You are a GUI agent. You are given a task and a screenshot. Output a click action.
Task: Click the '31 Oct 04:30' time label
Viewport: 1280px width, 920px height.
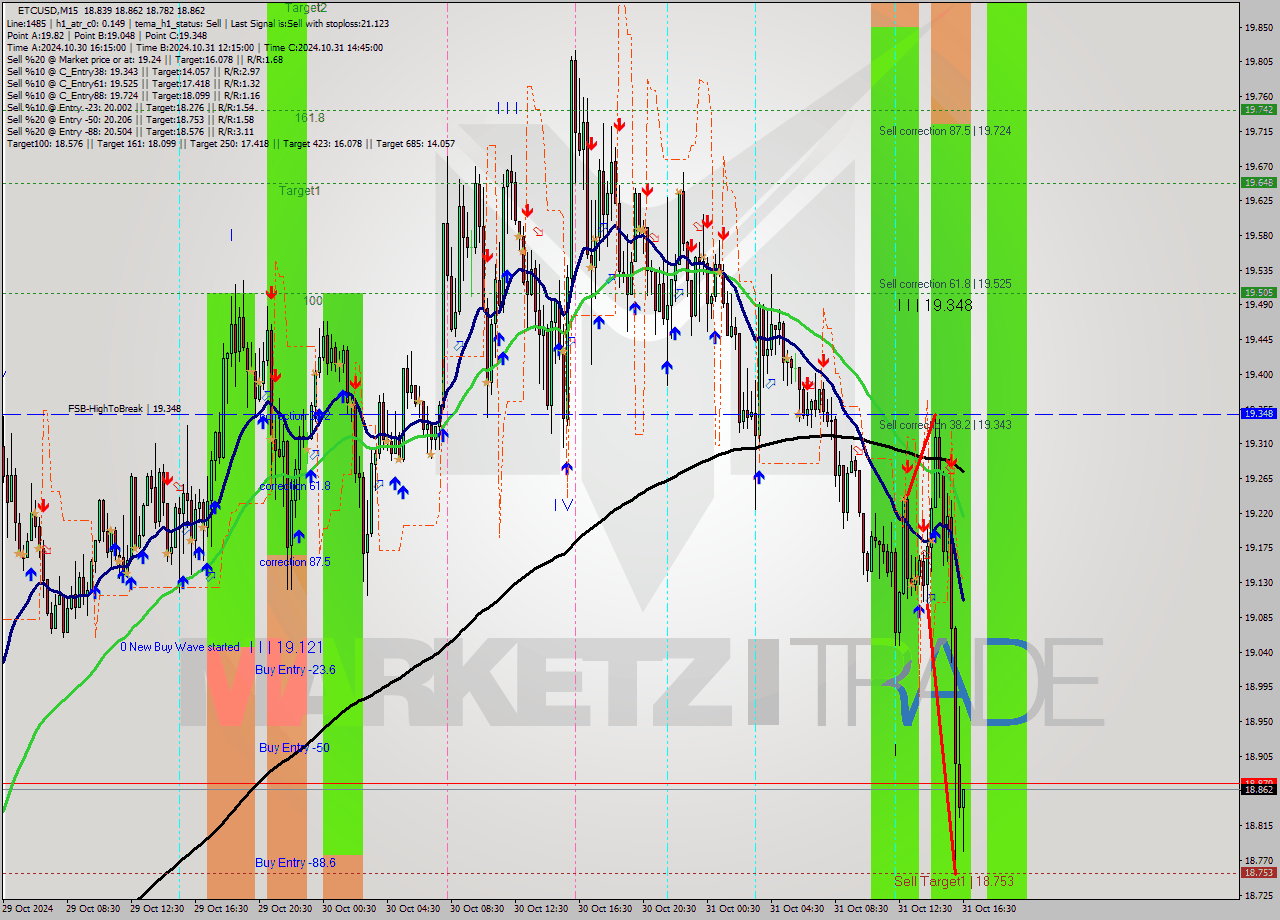[x=798, y=909]
